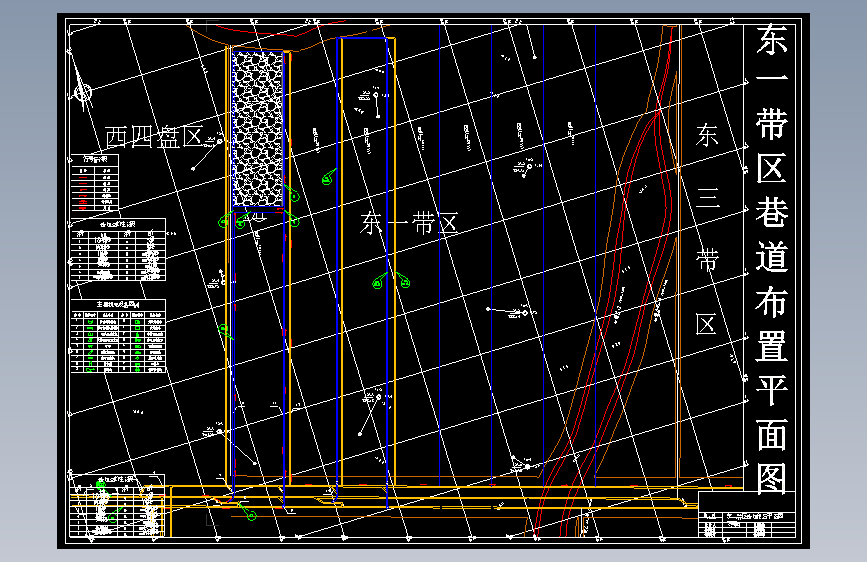Select the rock-pattern hatched goaf block
Viewport: 867px width, 562px height.
pos(258,129)
